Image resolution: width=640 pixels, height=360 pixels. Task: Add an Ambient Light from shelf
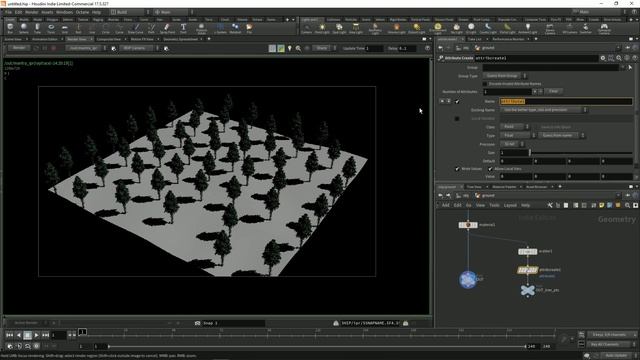tap(528, 28)
